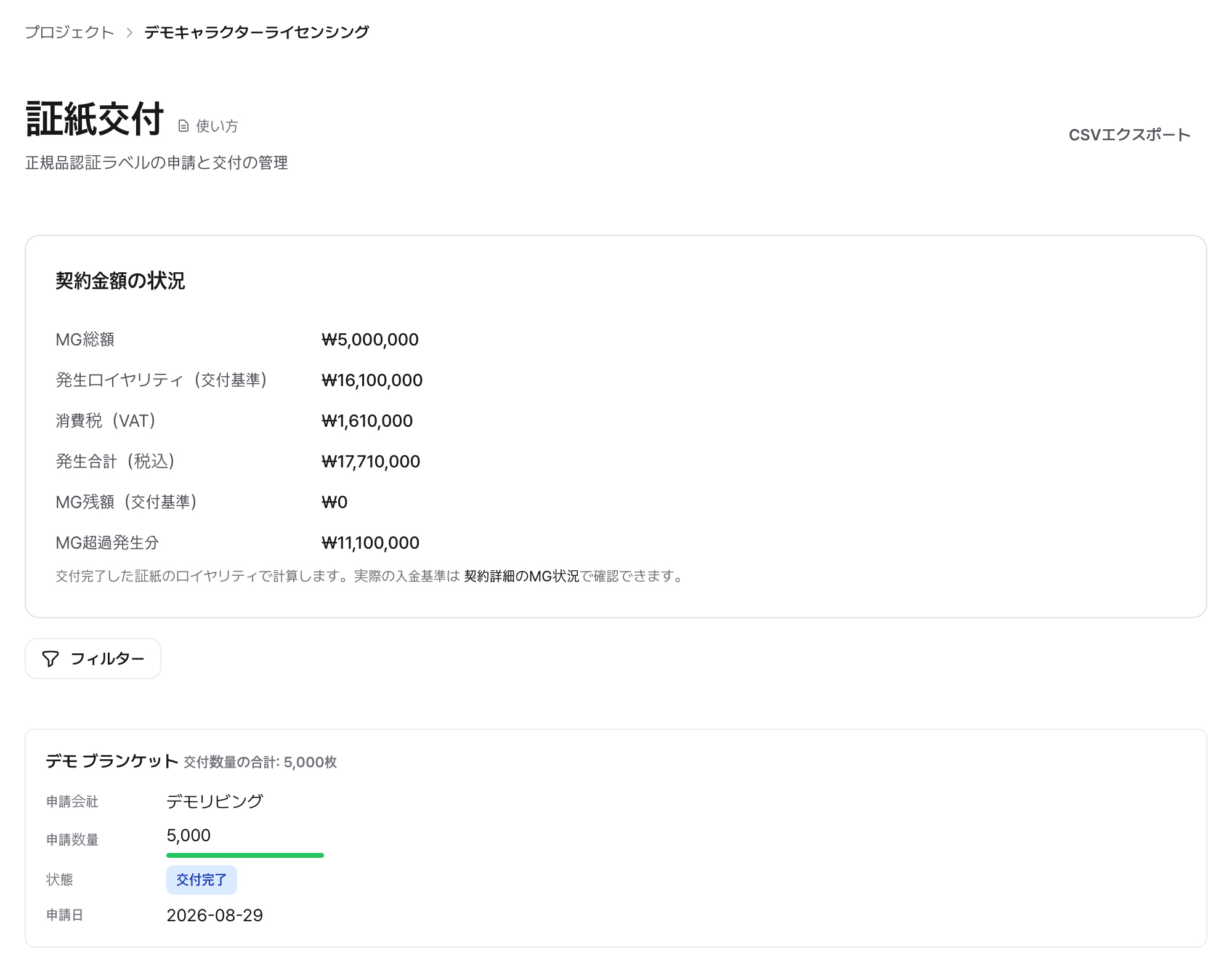The width and height of the screenshot is (1232, 973).
Task: Select the 5,000 申請数量 value
Action: click(188, 835)
